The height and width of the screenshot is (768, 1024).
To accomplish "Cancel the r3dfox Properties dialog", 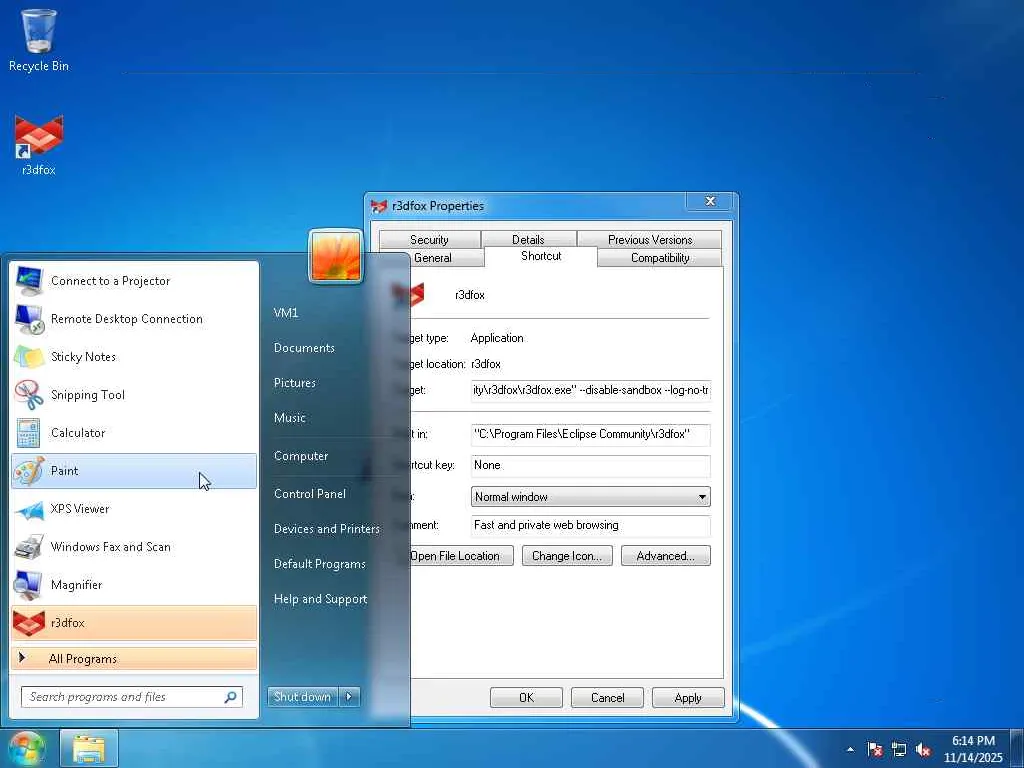I will tap(607, 697).
